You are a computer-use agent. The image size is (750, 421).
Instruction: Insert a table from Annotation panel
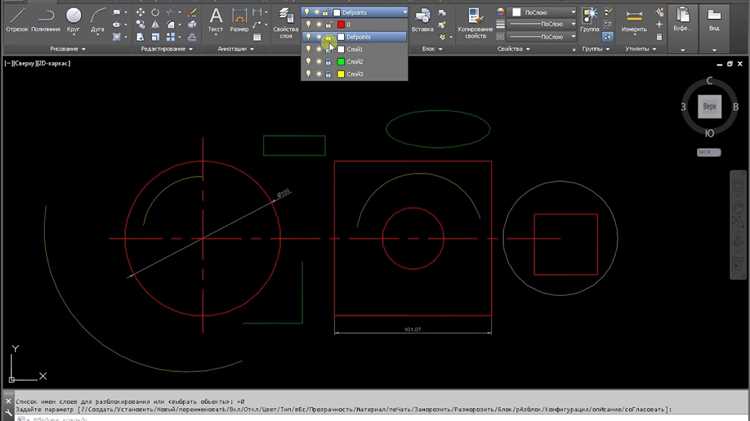click(x=257, y=37)
